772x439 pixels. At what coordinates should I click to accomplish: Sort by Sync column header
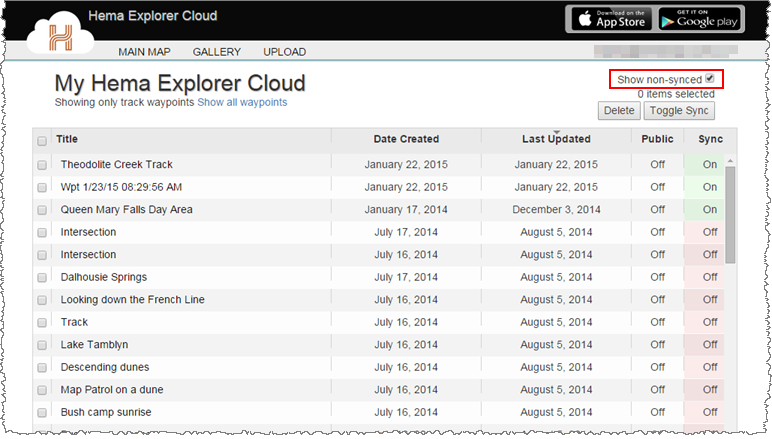710,139
